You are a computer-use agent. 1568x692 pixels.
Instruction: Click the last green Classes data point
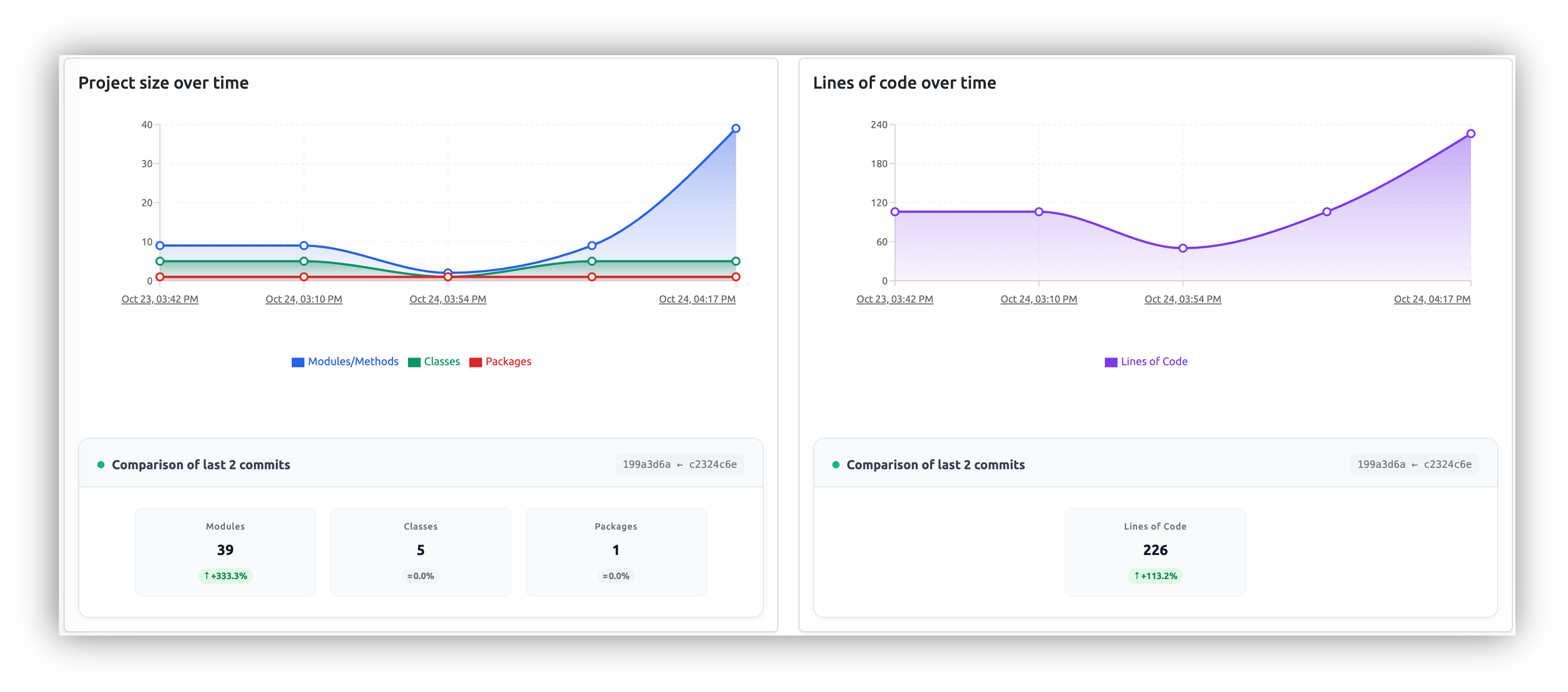point(736,261)
